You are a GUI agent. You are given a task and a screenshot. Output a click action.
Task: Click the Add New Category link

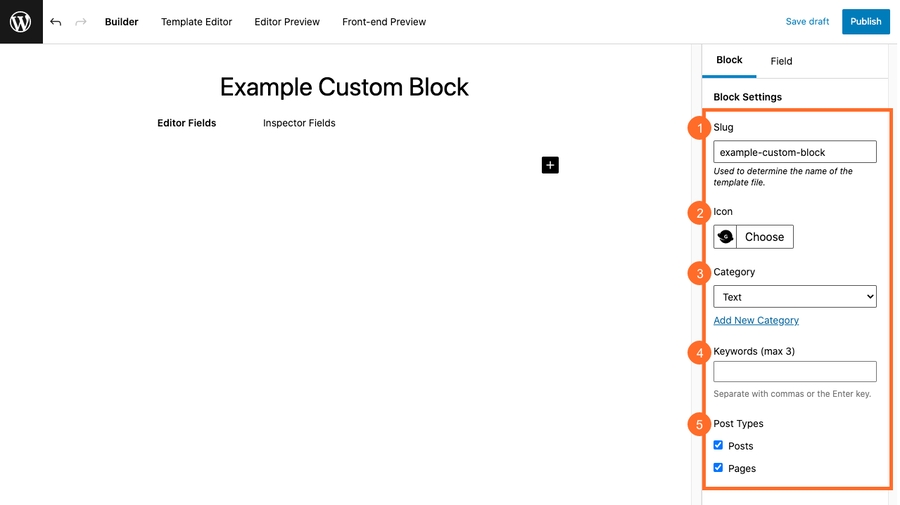click(756, 320)
